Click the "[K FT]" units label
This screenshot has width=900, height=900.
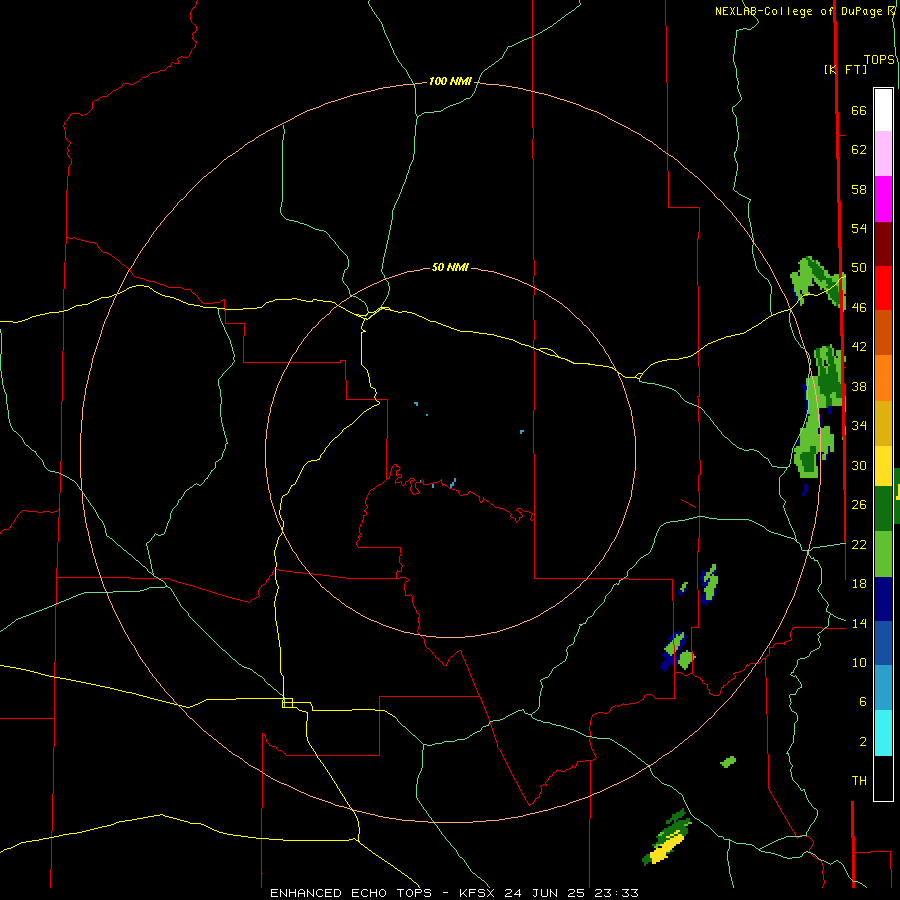click(x=845, y=69)
